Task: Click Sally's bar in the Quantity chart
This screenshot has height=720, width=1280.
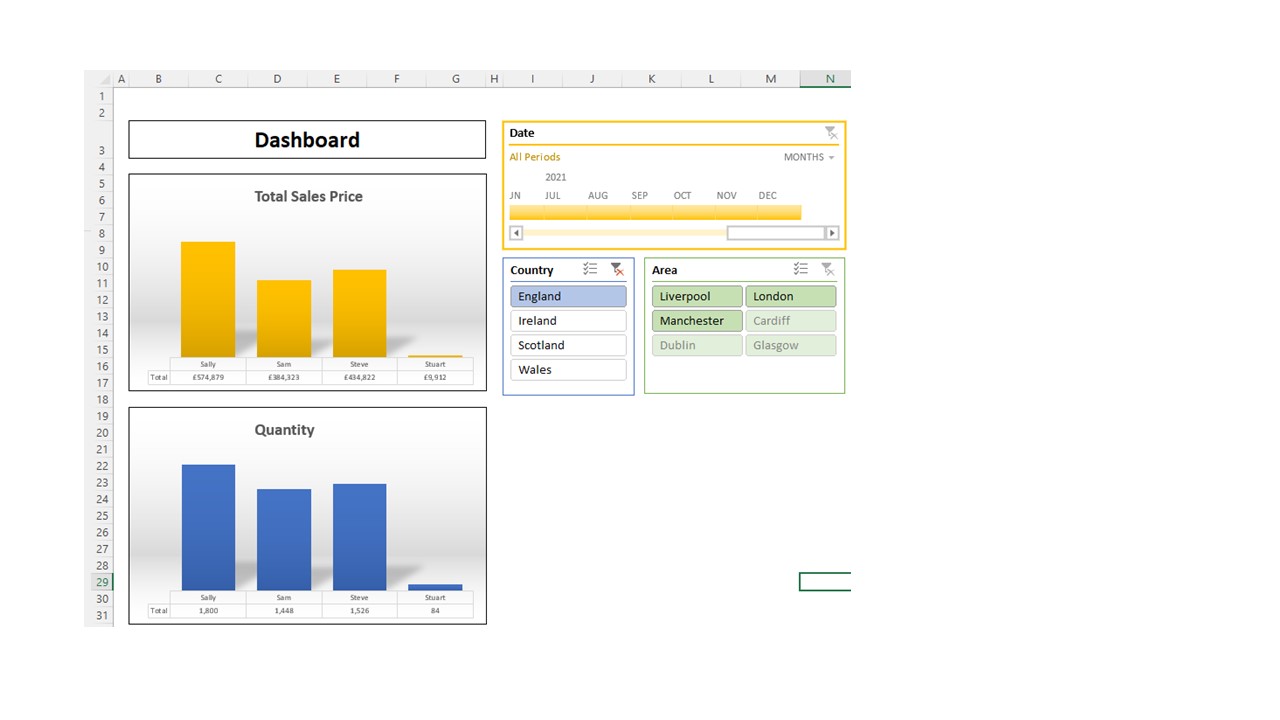Action: pos(207,525)
